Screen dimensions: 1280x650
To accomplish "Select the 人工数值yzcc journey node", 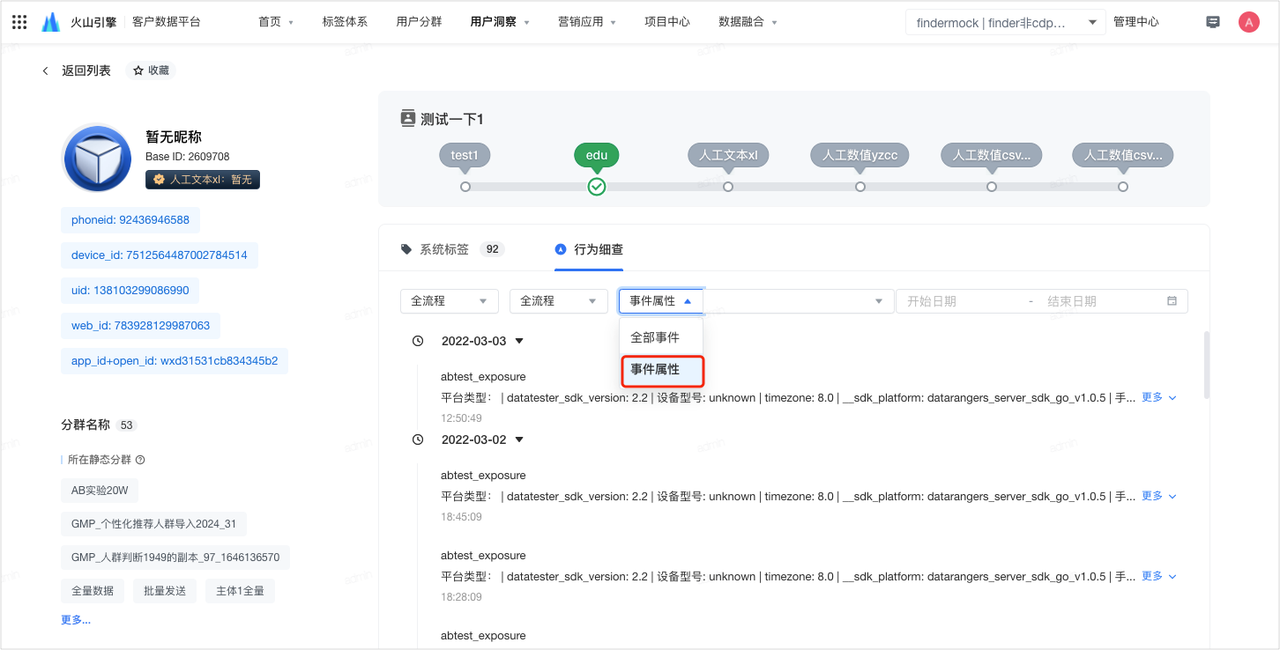I will (x=860, y=187).
